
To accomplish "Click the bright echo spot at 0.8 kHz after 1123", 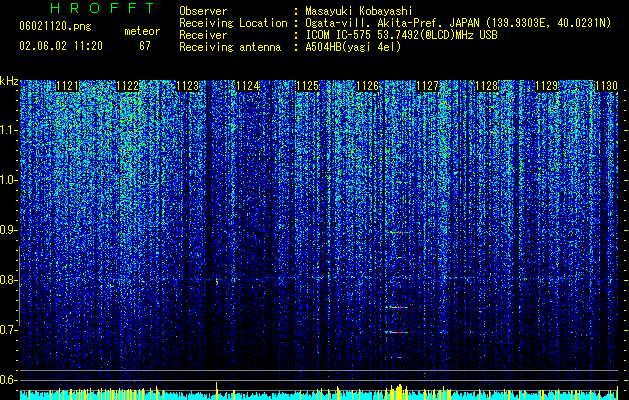I will point(217,280).
